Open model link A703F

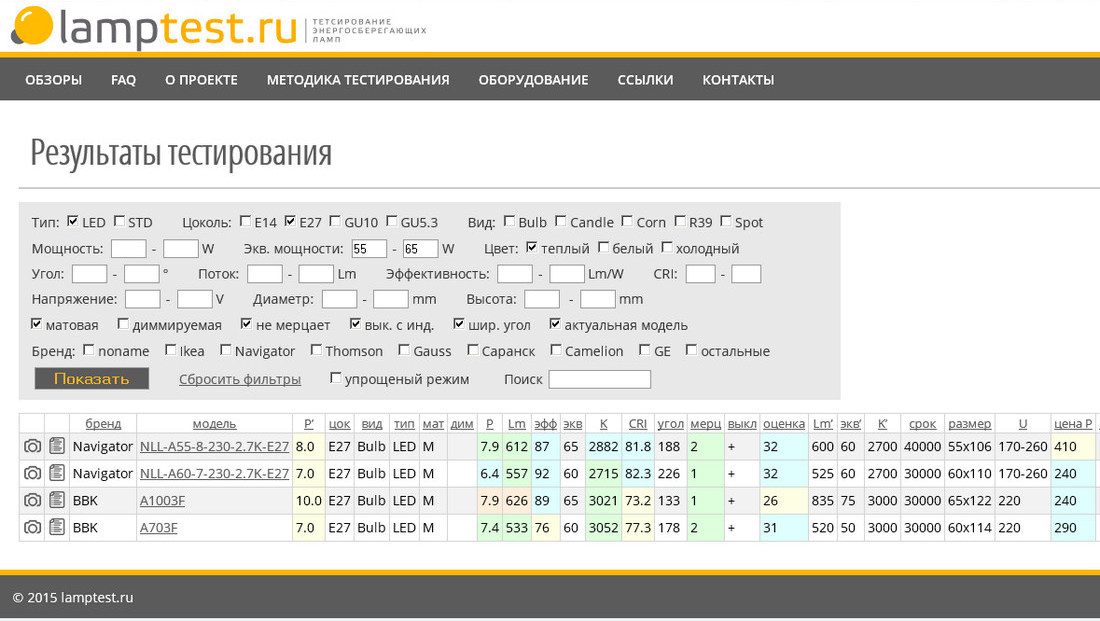[x=159, y=528]
